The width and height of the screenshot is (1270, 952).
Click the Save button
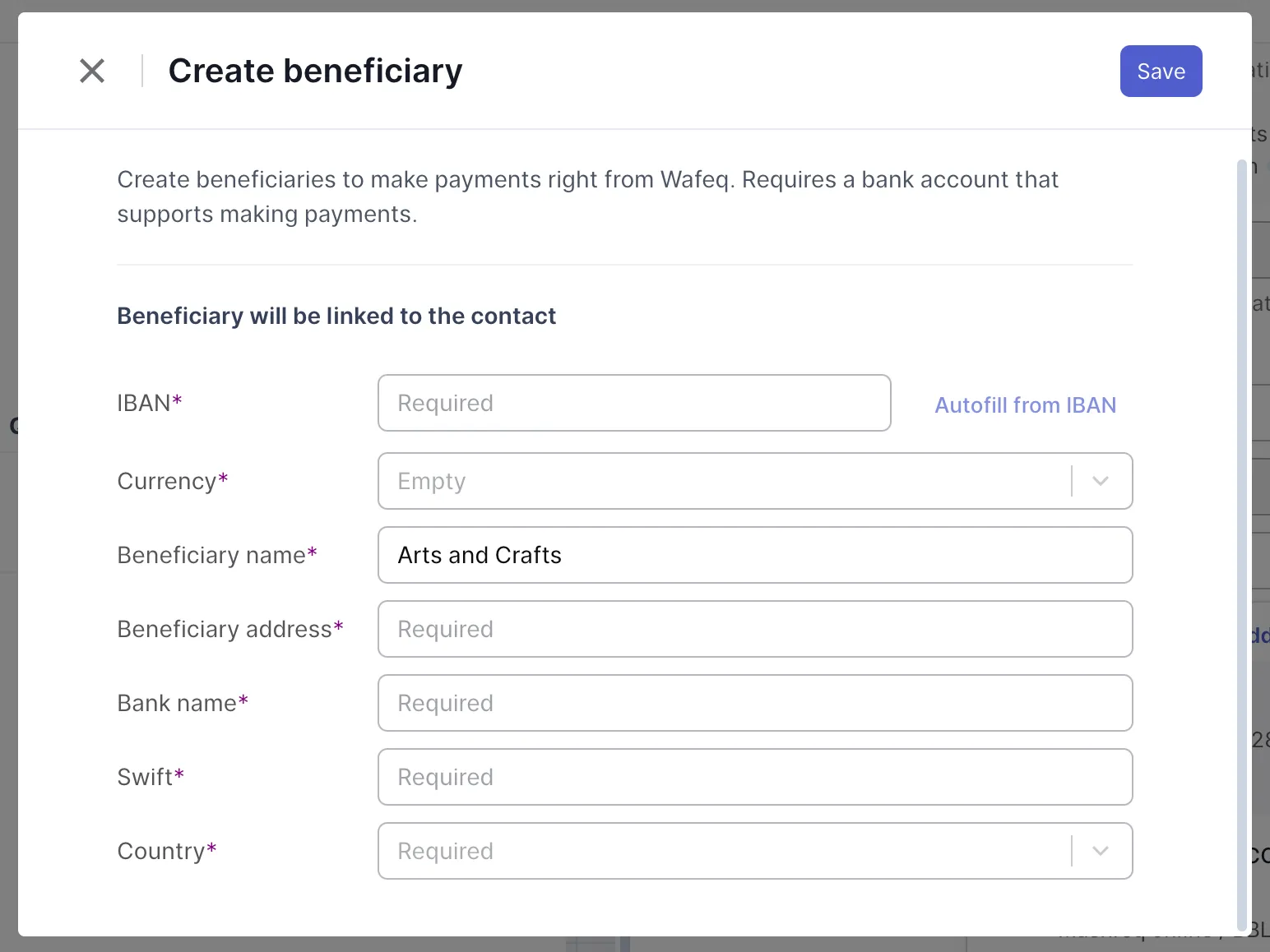pyautogui.click(x=1161, y=72)
